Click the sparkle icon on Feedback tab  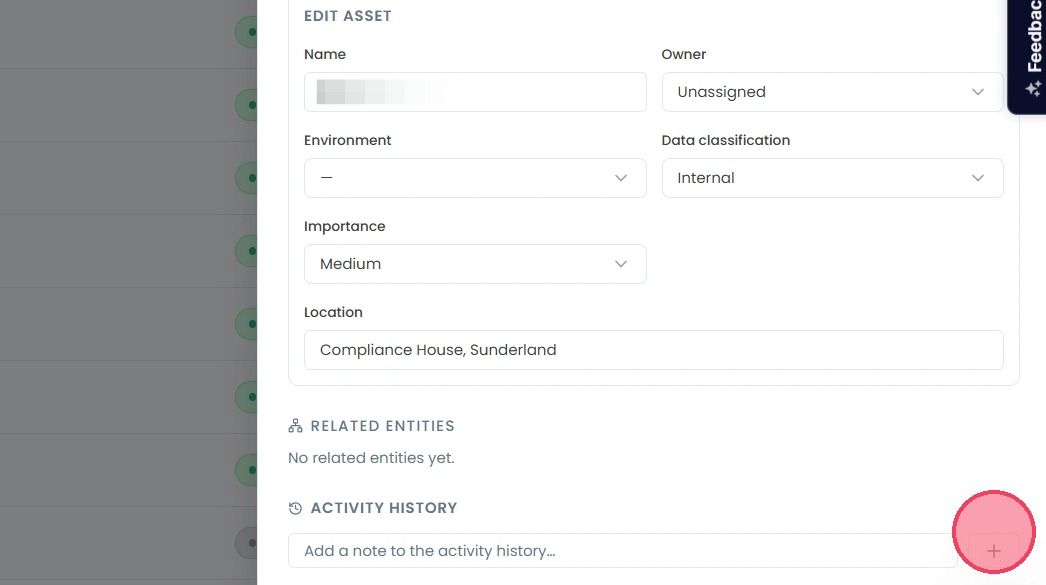pyautogui.click(x=1033, y=88)
